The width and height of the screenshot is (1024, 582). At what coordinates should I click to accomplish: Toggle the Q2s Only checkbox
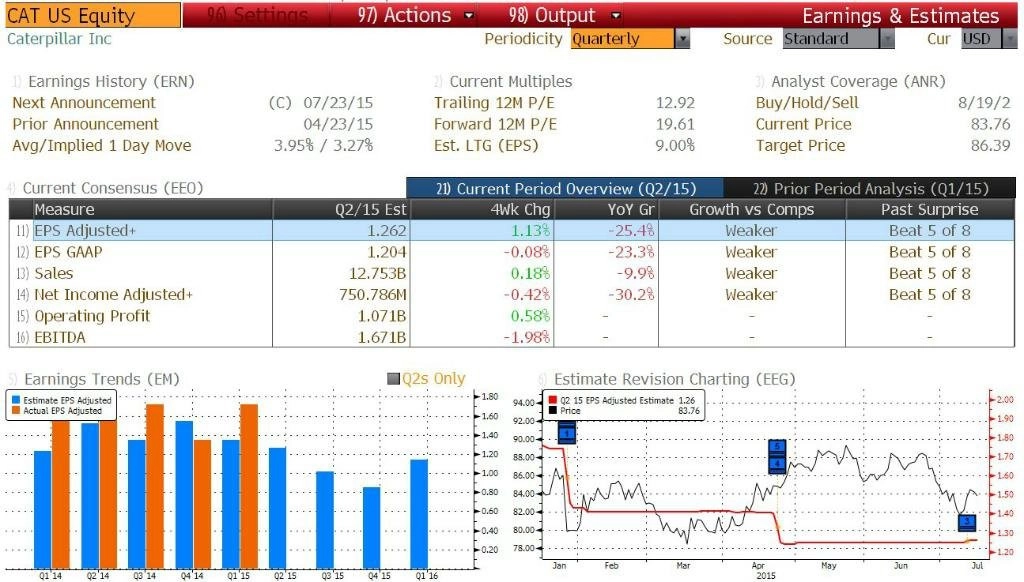click(x=393, y=379)
